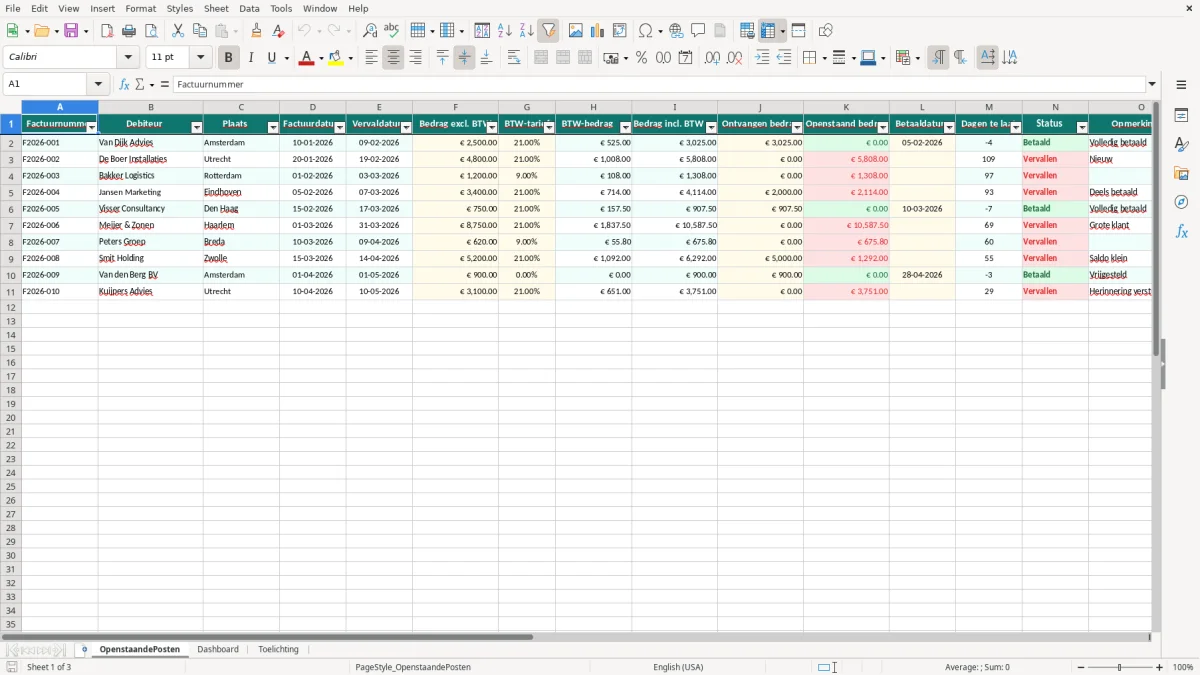Adjust the zoom slider handle
Viewport: 1200px width, 675px height.
[1120, 667]
